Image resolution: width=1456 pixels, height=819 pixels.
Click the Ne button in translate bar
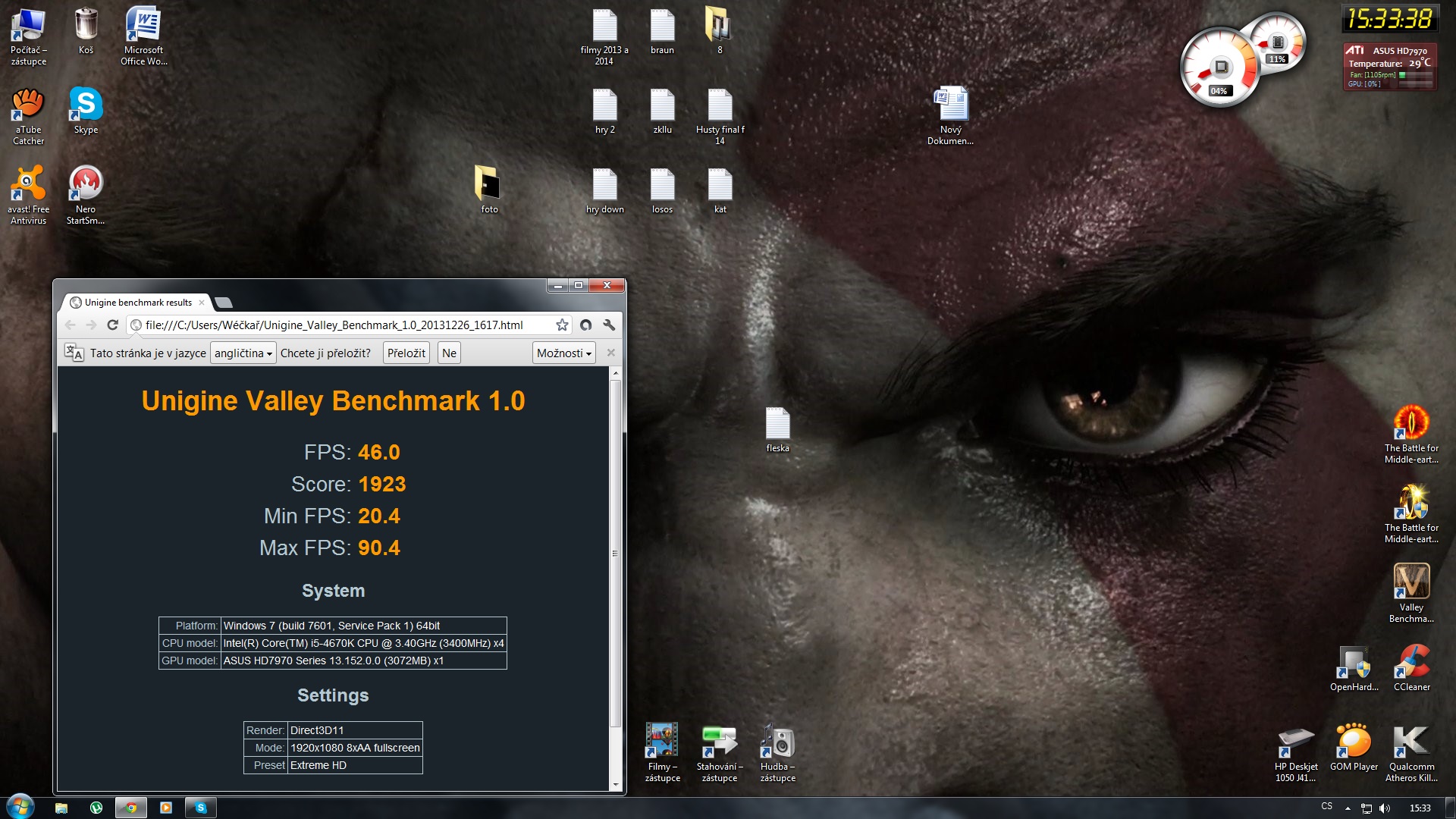[x=449, y=353]
